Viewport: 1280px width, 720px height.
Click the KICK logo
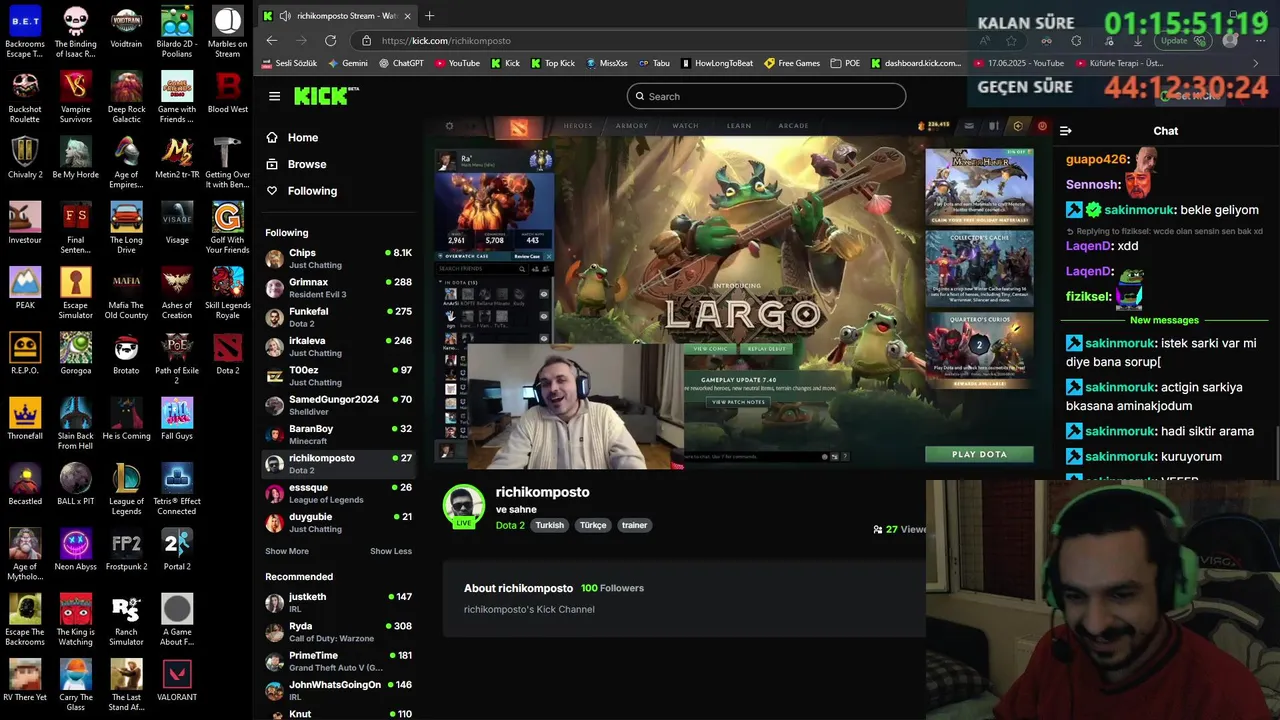pos(326,96)
